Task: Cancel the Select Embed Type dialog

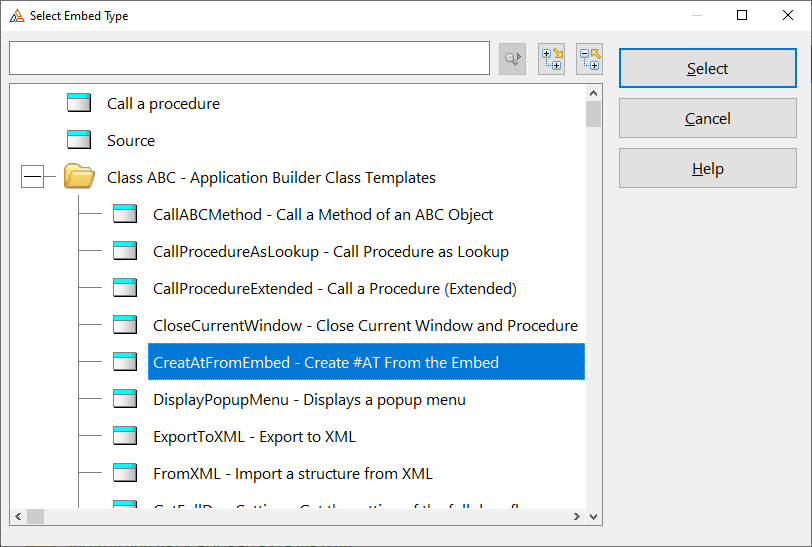Action: 707,118
